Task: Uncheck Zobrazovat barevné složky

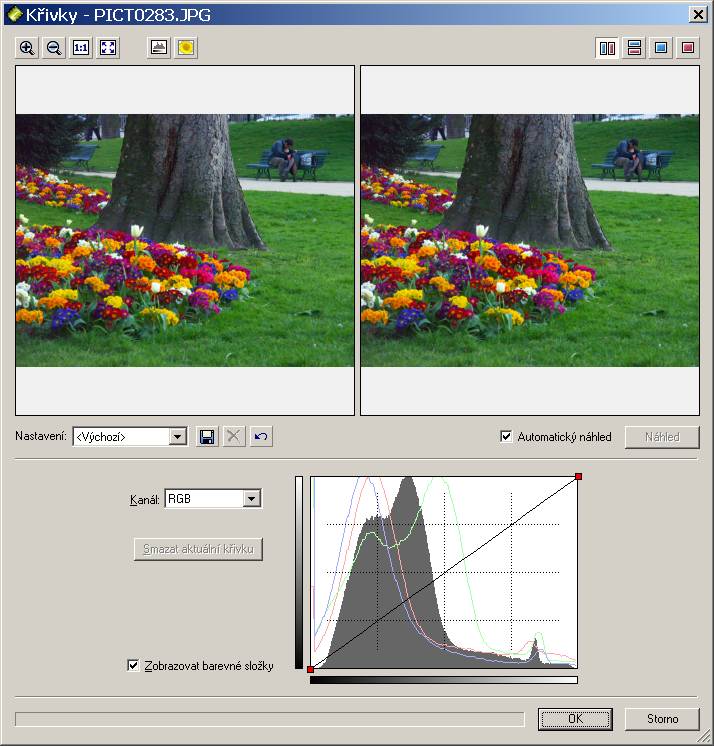Action: 133,665
